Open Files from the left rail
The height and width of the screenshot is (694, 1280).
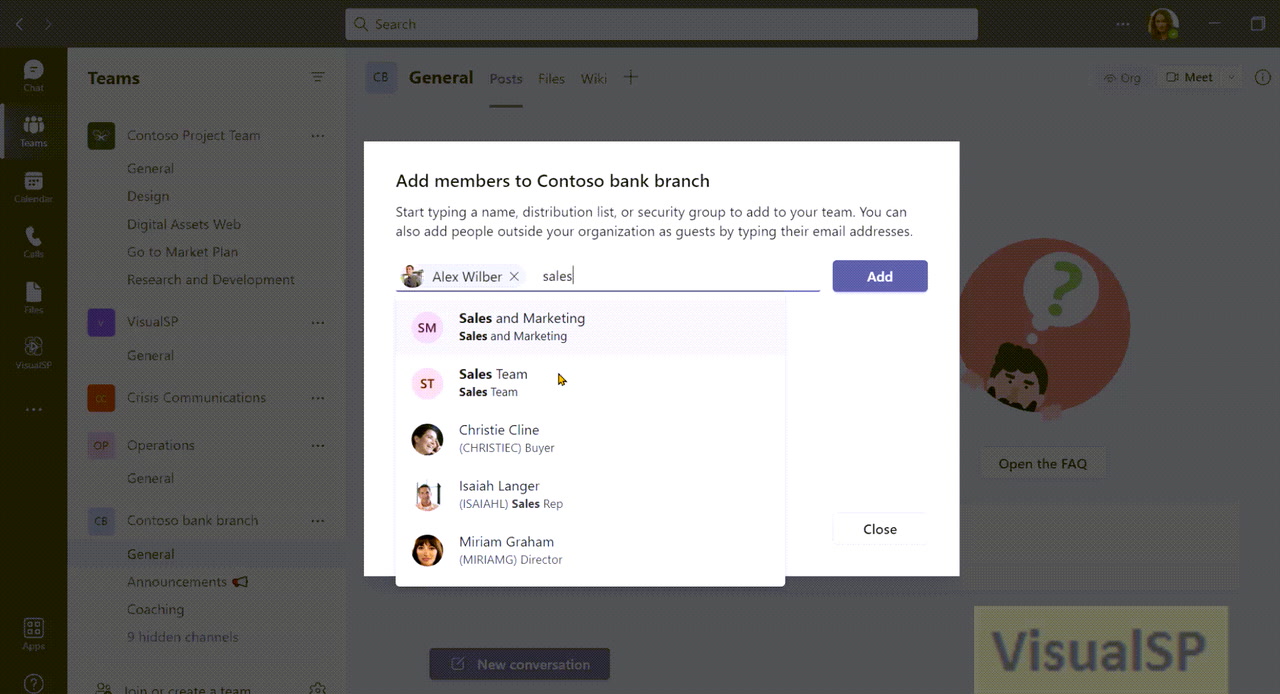pyautogui.click(x=33, y=295)
